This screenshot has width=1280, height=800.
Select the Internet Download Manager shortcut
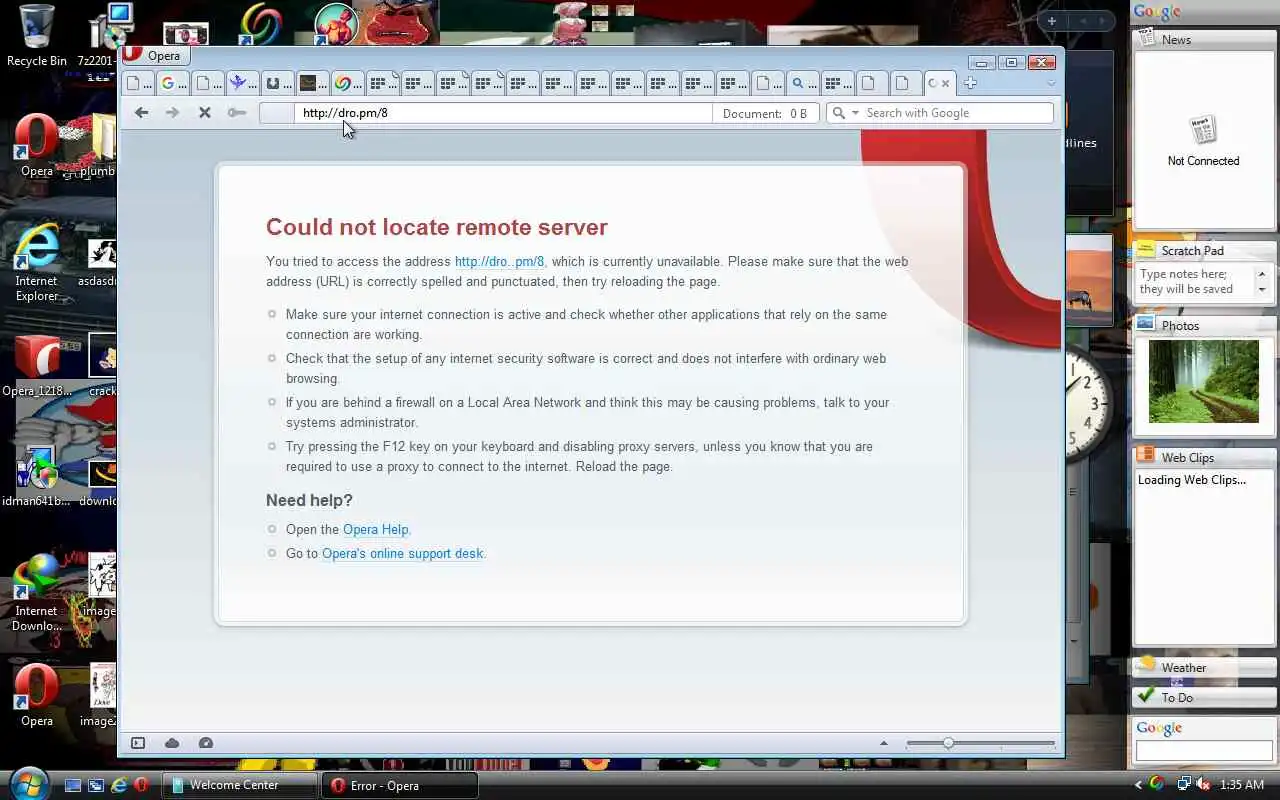36,592
